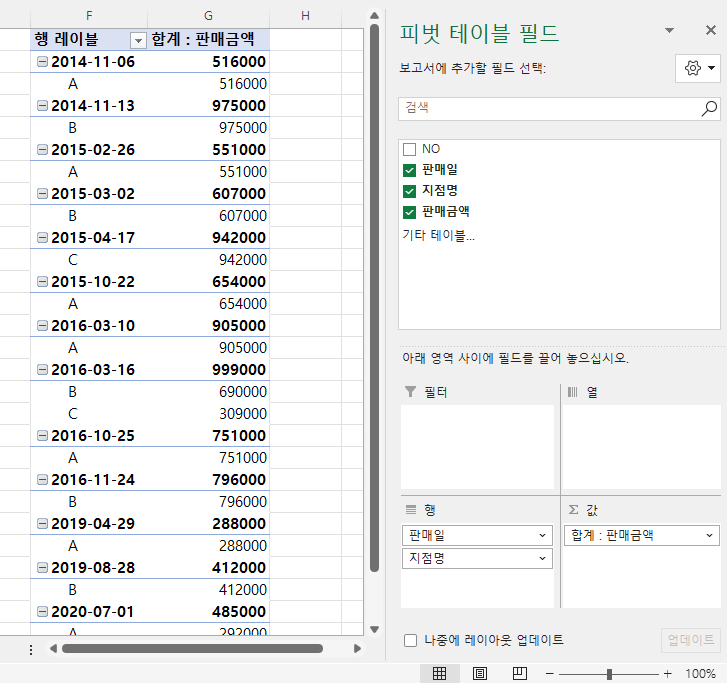The width and height of the screenshot is (727, 683).
Task: Click the empty 필터 drop area
Action: tap(477, 447)
